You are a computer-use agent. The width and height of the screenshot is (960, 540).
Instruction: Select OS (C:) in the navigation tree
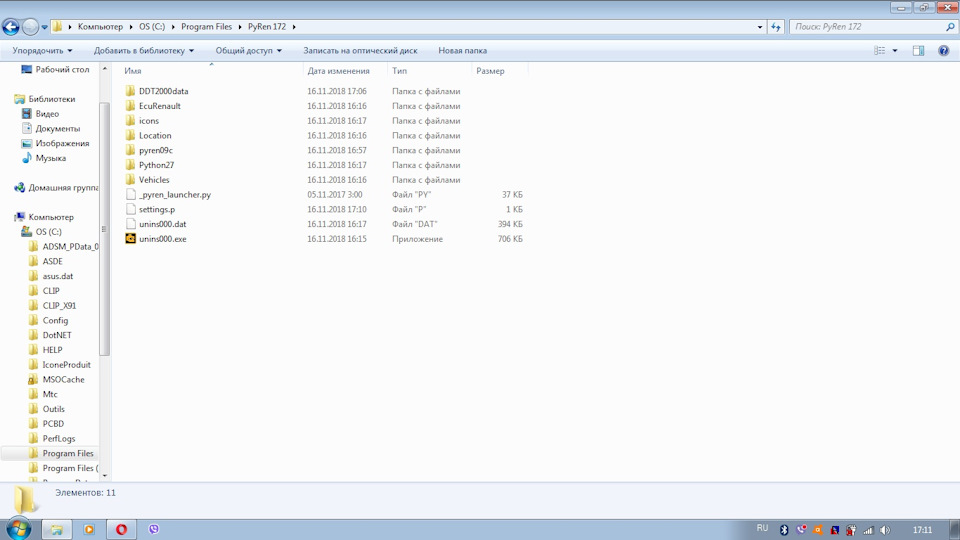tap(48, 232)
